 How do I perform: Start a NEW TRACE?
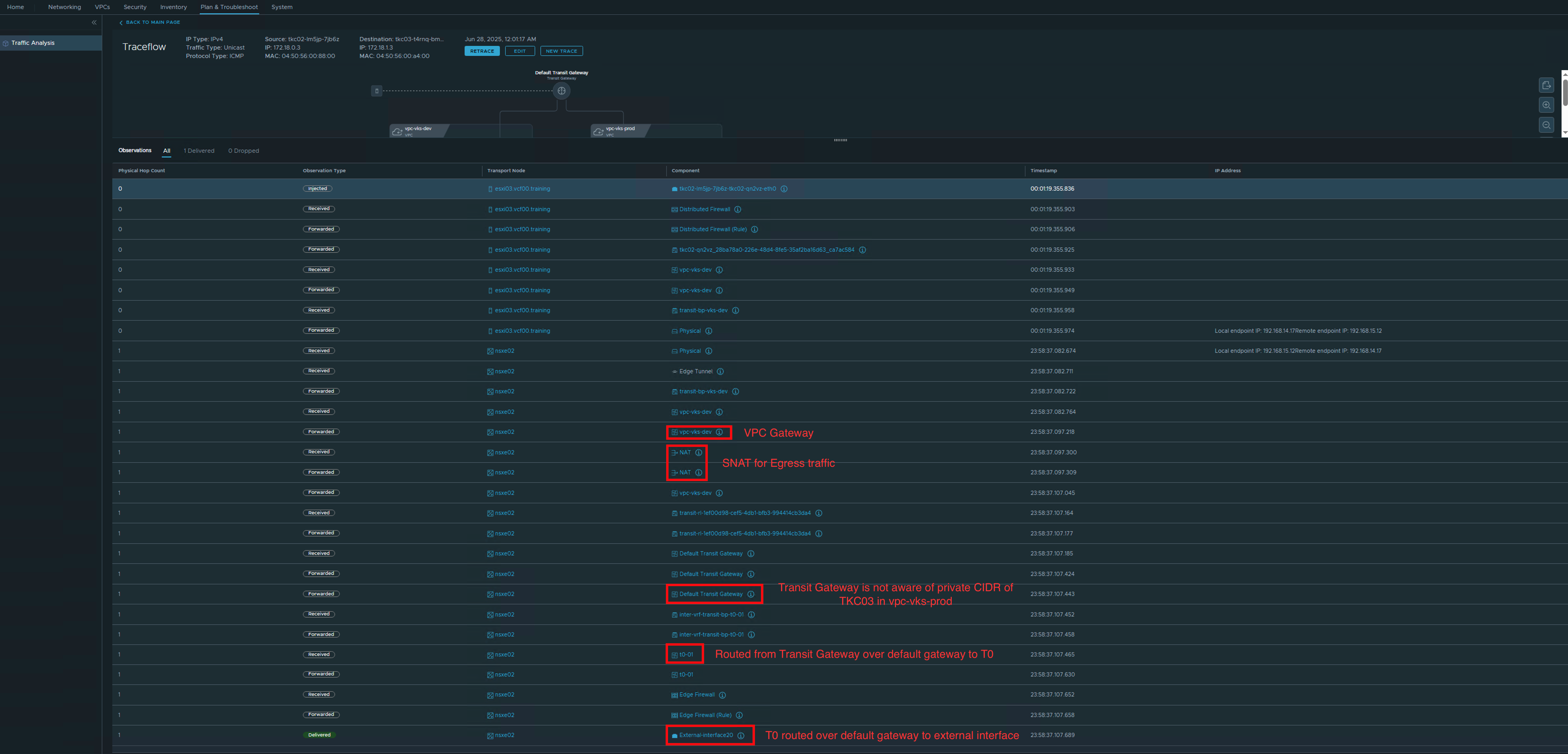(x=561, y=51)
